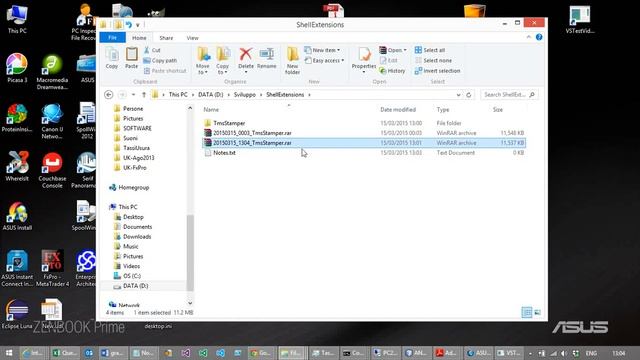Click Cut in the Clipboard group
Screen dimensions: 640x360
pyautogui.click(x=152, y=50)
